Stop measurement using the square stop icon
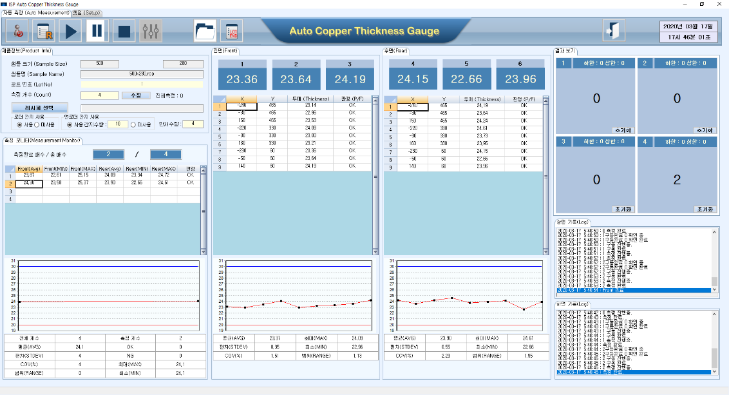The width and height of the screenshot is (729, 395). pyautogui.click(x=124, y=31)
